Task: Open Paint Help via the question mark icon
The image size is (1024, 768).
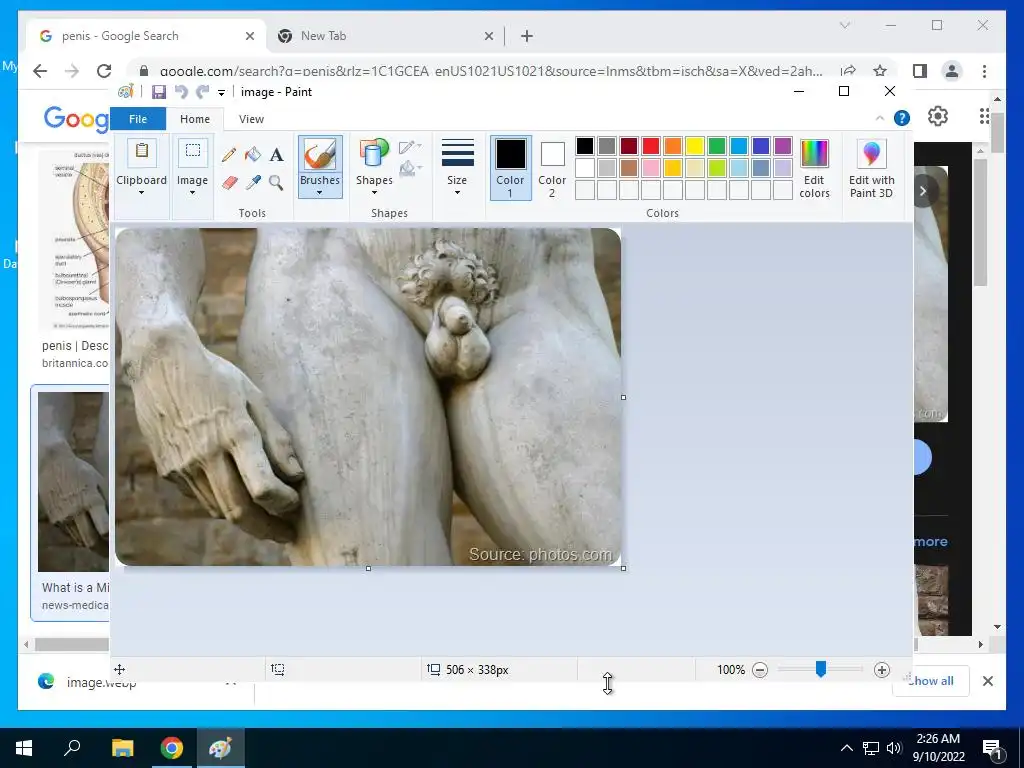Action: pyautogui.click(x=902, y=118)
